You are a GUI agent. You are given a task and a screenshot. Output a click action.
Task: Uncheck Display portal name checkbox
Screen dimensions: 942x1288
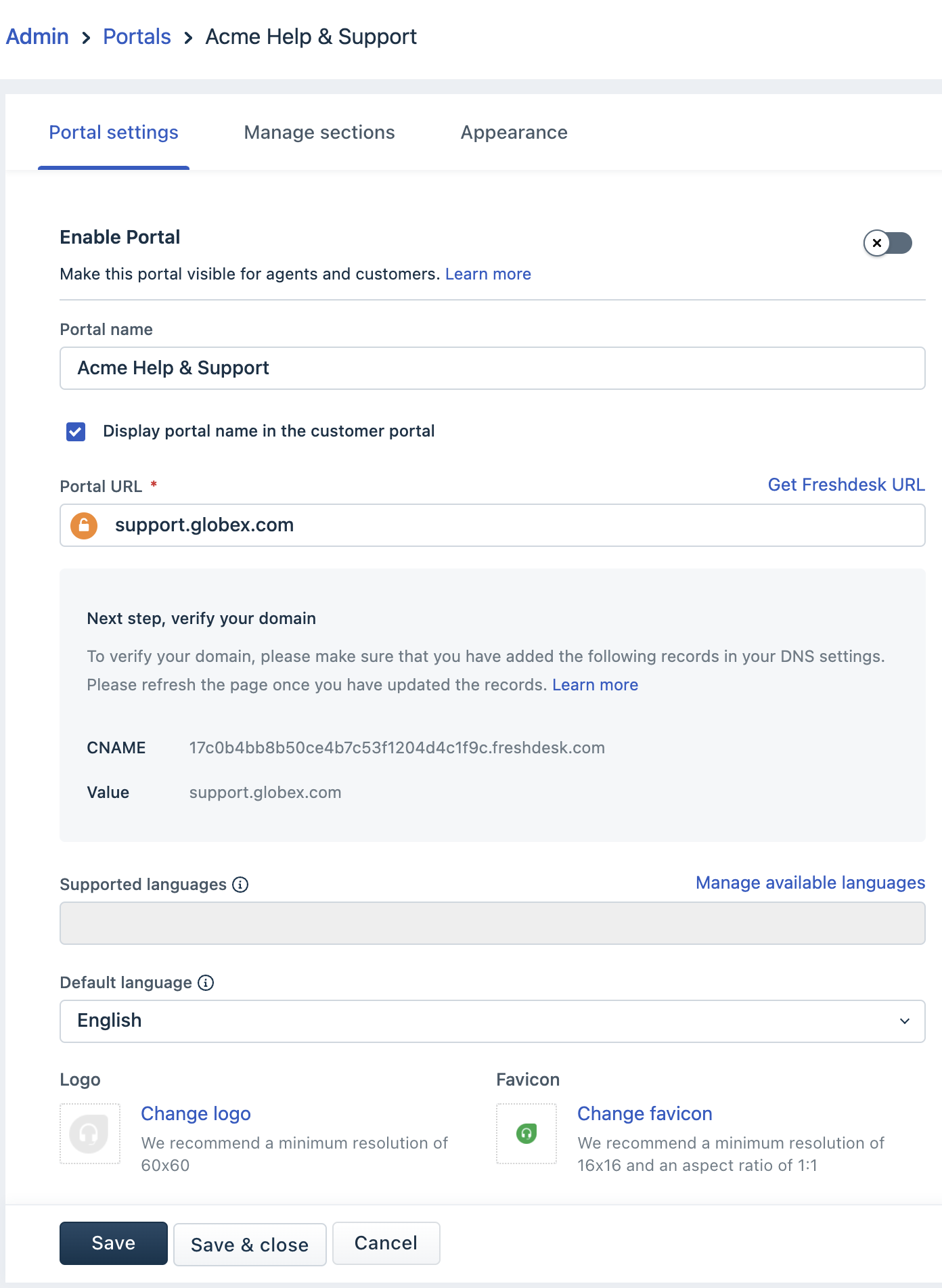76,432
